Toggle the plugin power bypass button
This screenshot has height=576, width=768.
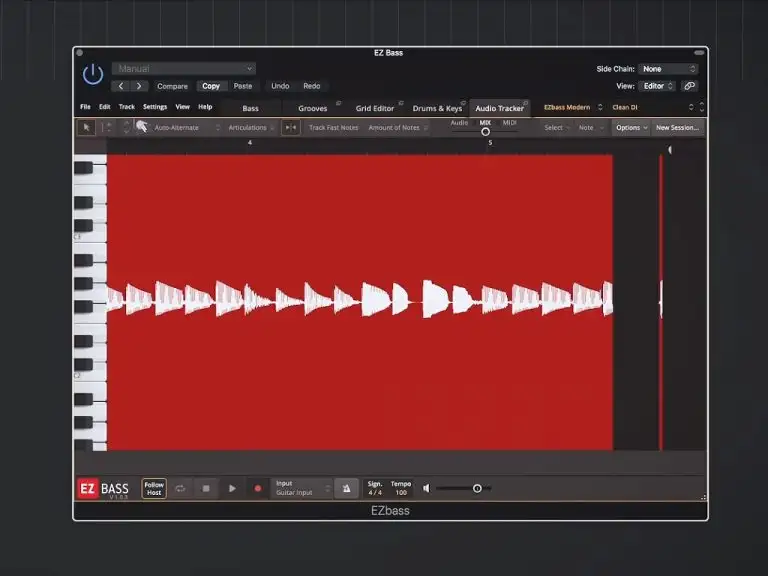[x=93, y=74]
